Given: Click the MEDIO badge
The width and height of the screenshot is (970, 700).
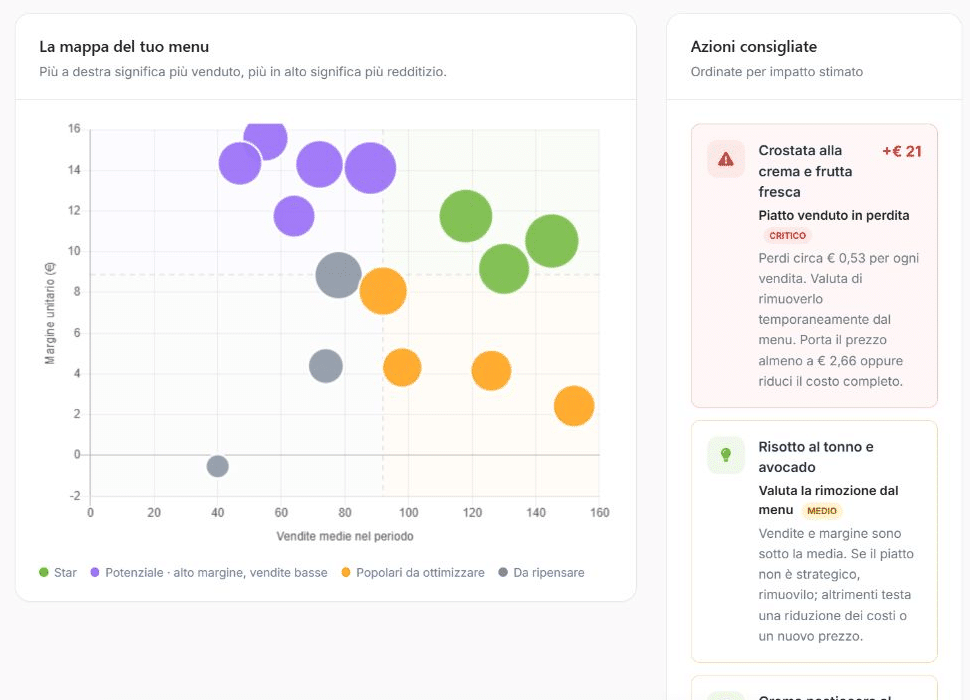Looking at the screenshot, I should click(822, 511).
